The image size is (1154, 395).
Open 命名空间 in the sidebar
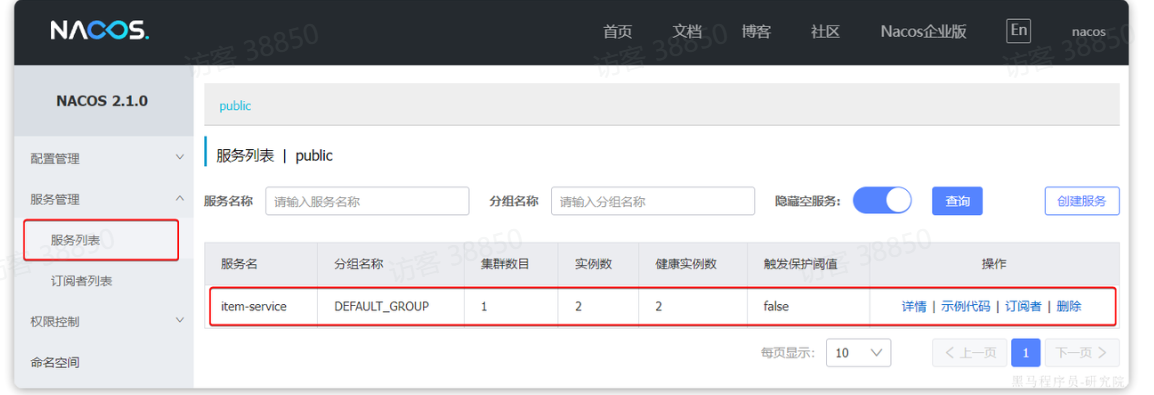(54, 362)
